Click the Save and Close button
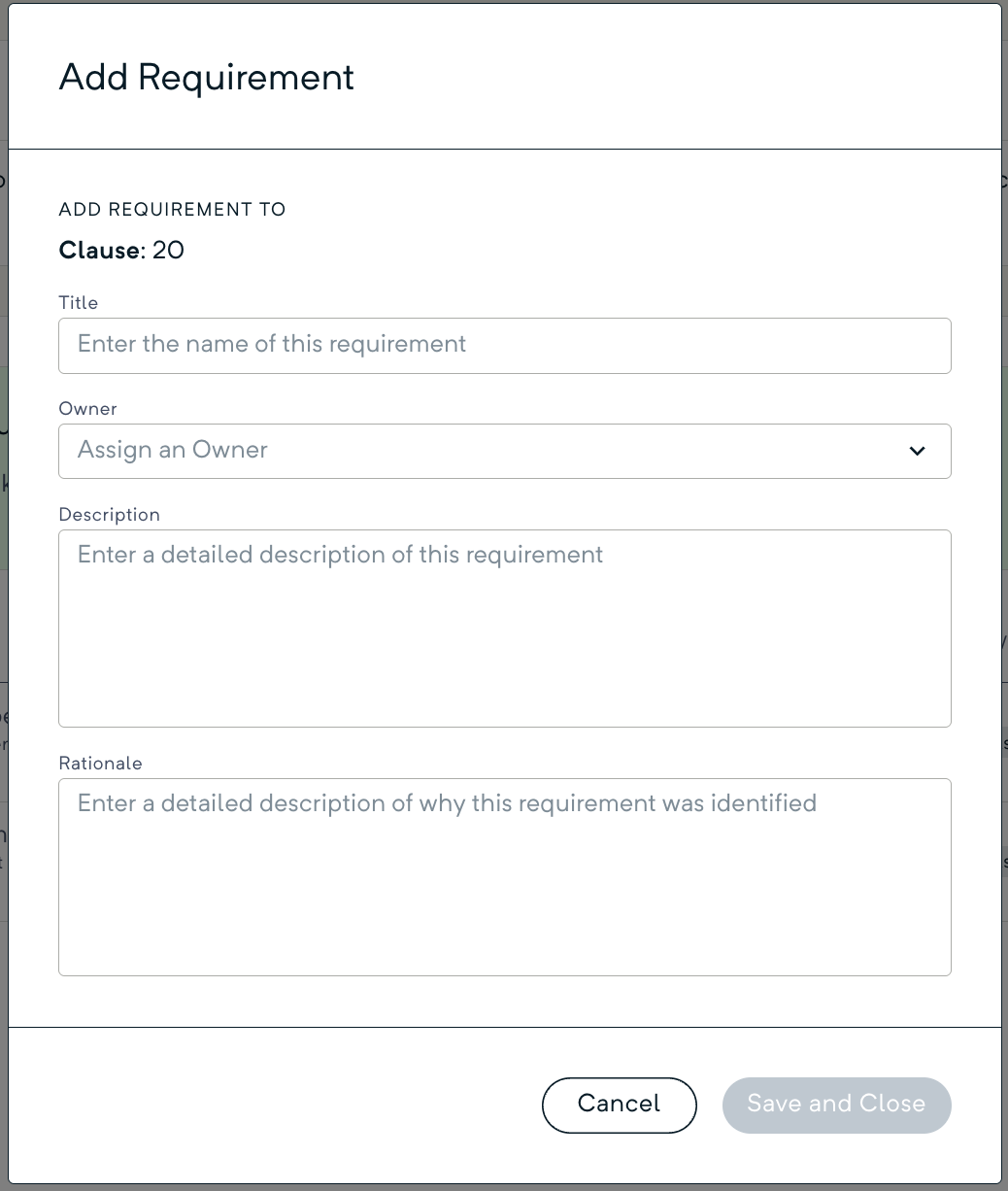This screenshot has width=1008, height=1191. (x=836, y=1105)
